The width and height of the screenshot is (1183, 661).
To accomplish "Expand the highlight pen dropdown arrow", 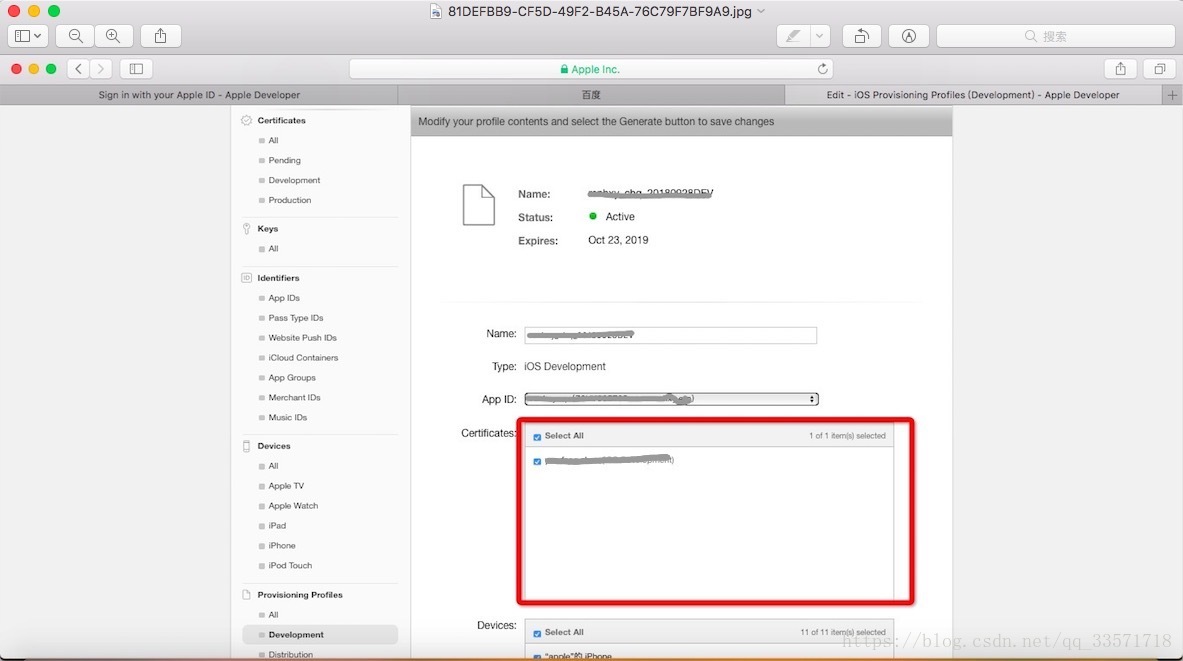I will 819,36.
